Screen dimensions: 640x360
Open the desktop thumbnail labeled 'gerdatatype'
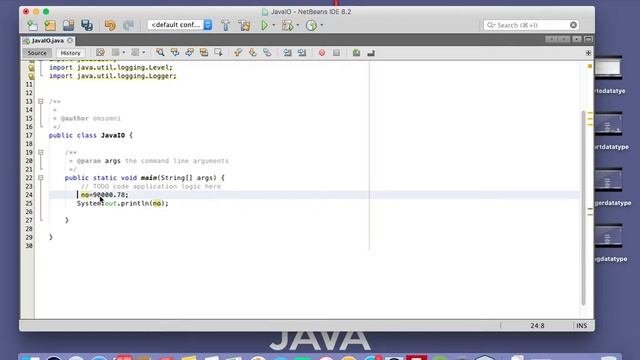(609, 180)
